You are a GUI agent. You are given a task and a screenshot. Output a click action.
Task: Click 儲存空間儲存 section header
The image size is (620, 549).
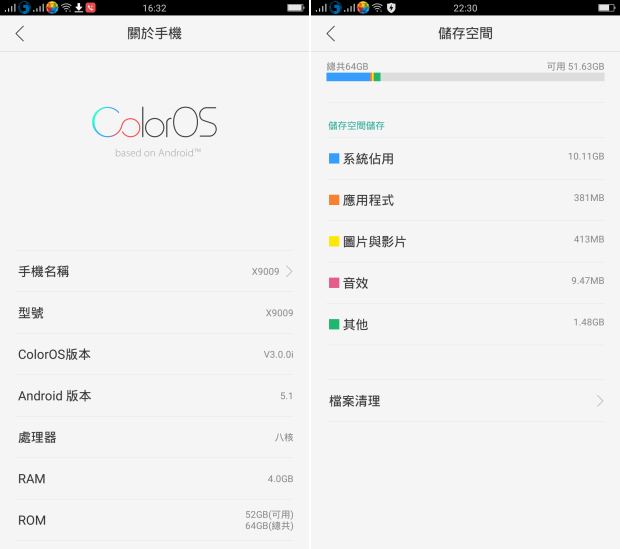point(356,126)
